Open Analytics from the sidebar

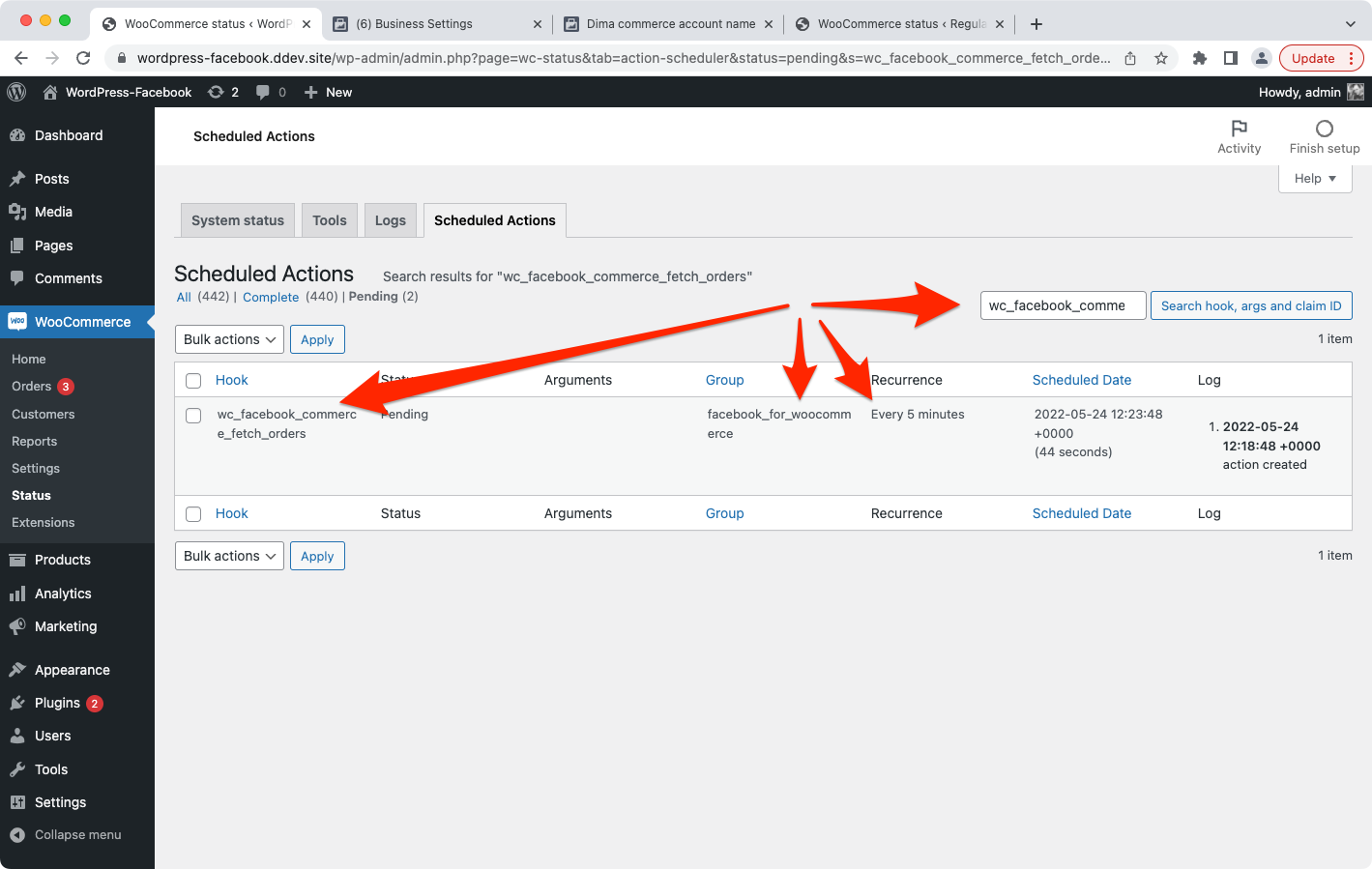19,594
